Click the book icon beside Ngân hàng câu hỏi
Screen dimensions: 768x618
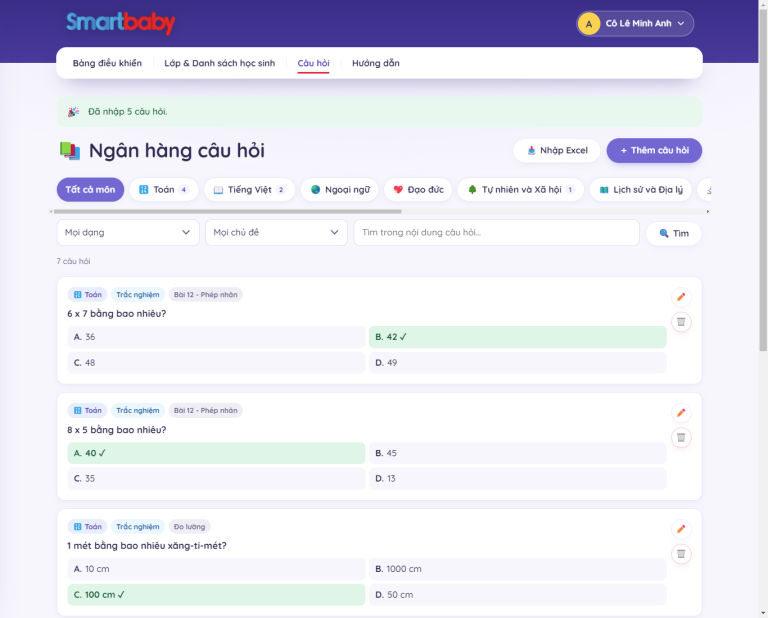70,151
